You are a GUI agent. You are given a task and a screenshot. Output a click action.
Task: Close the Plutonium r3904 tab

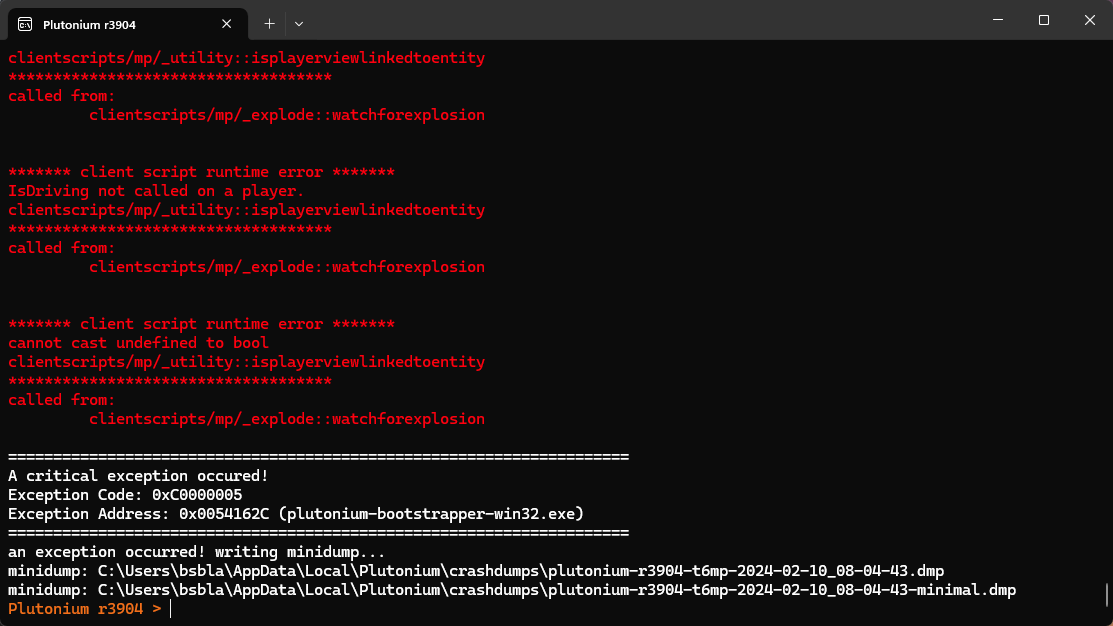(x=227, y=23)
